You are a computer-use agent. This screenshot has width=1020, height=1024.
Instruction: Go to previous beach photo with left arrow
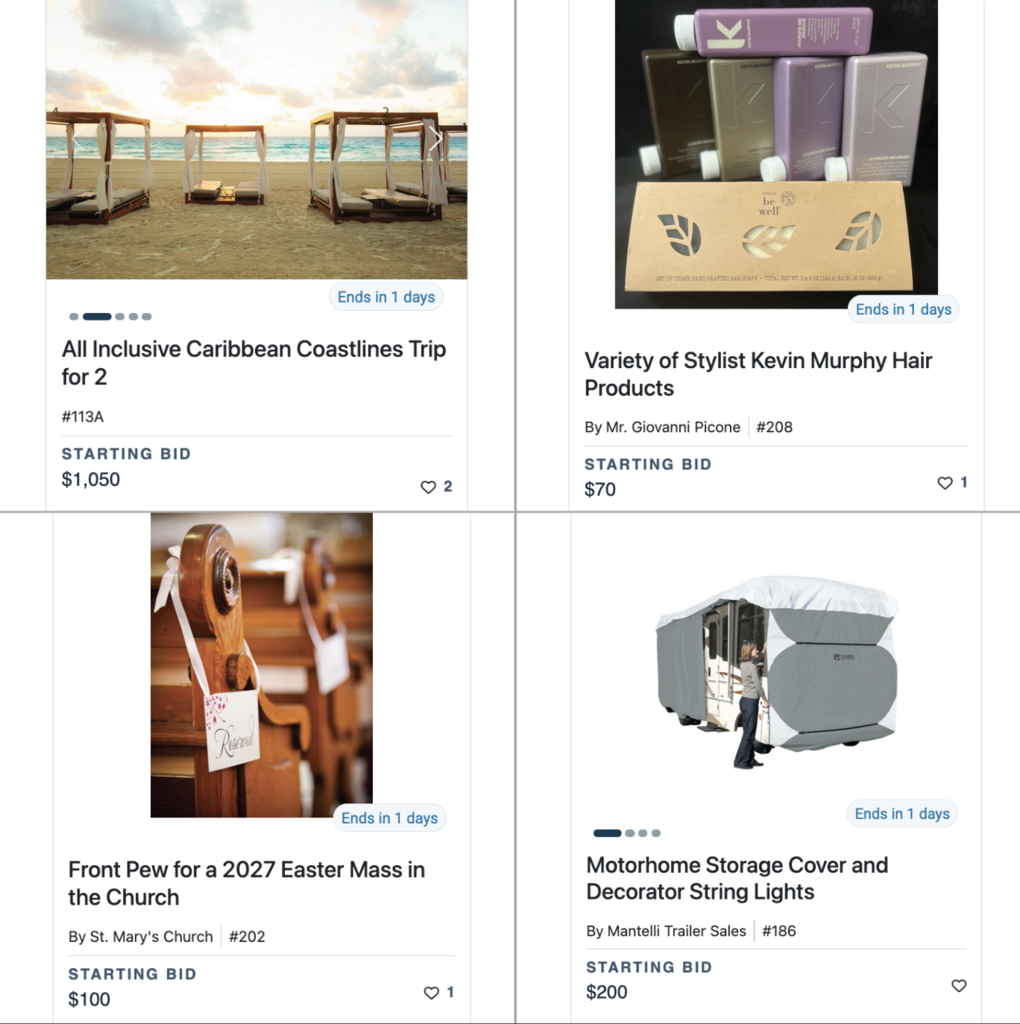pos(76,139)
